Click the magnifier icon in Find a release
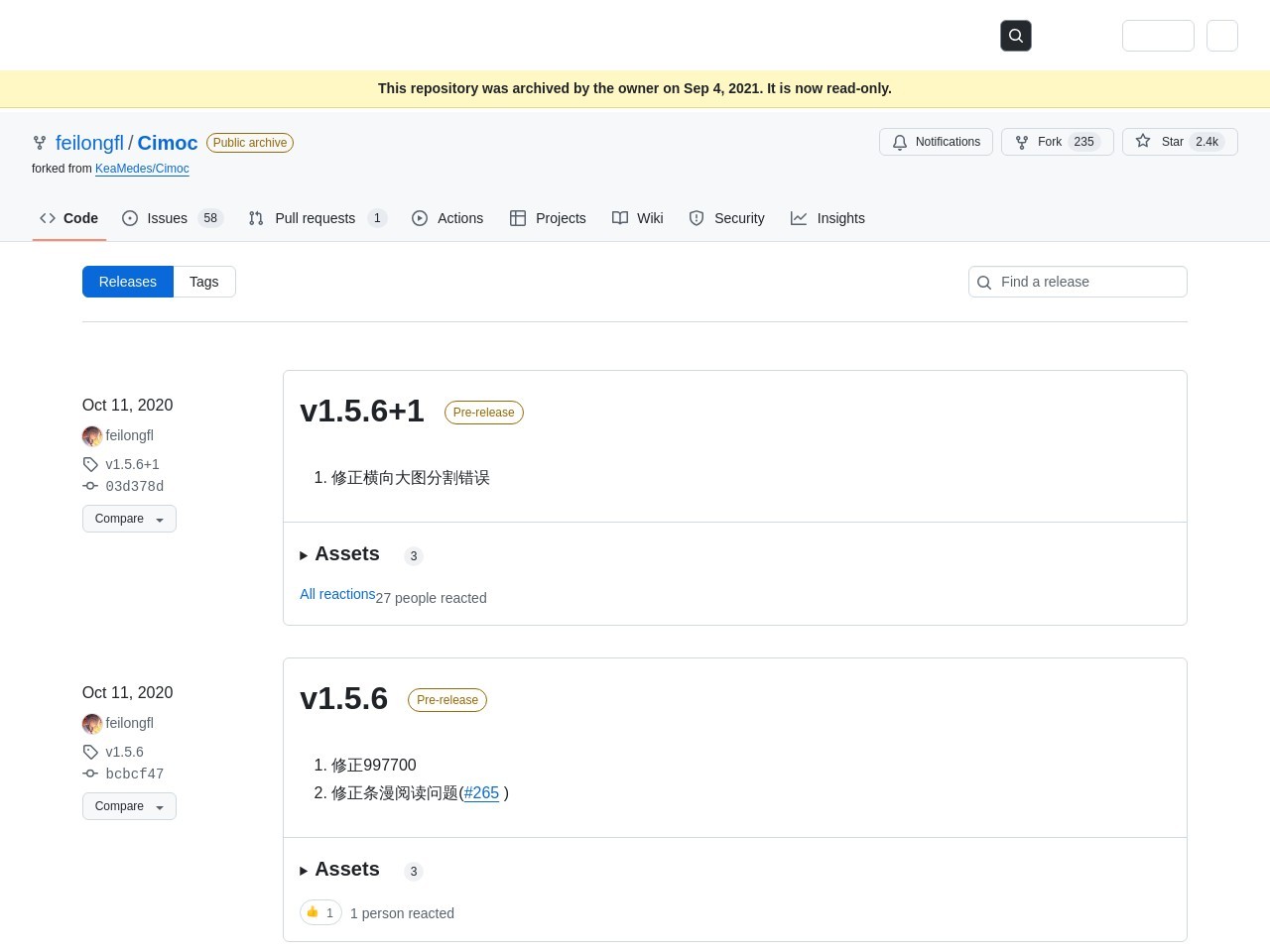Viewport: 1270px width, 952px height. [x=984, y=283]
